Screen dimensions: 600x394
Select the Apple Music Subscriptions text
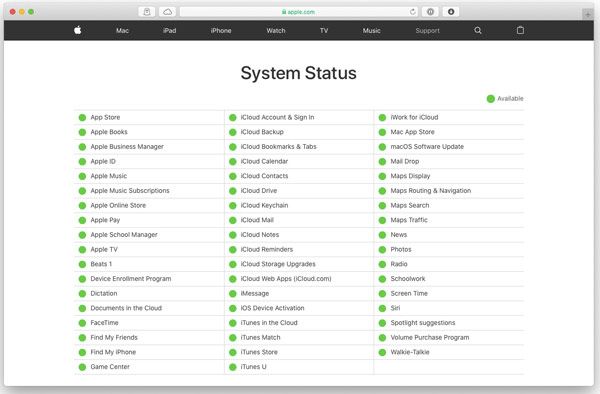(x=130, y=190)
